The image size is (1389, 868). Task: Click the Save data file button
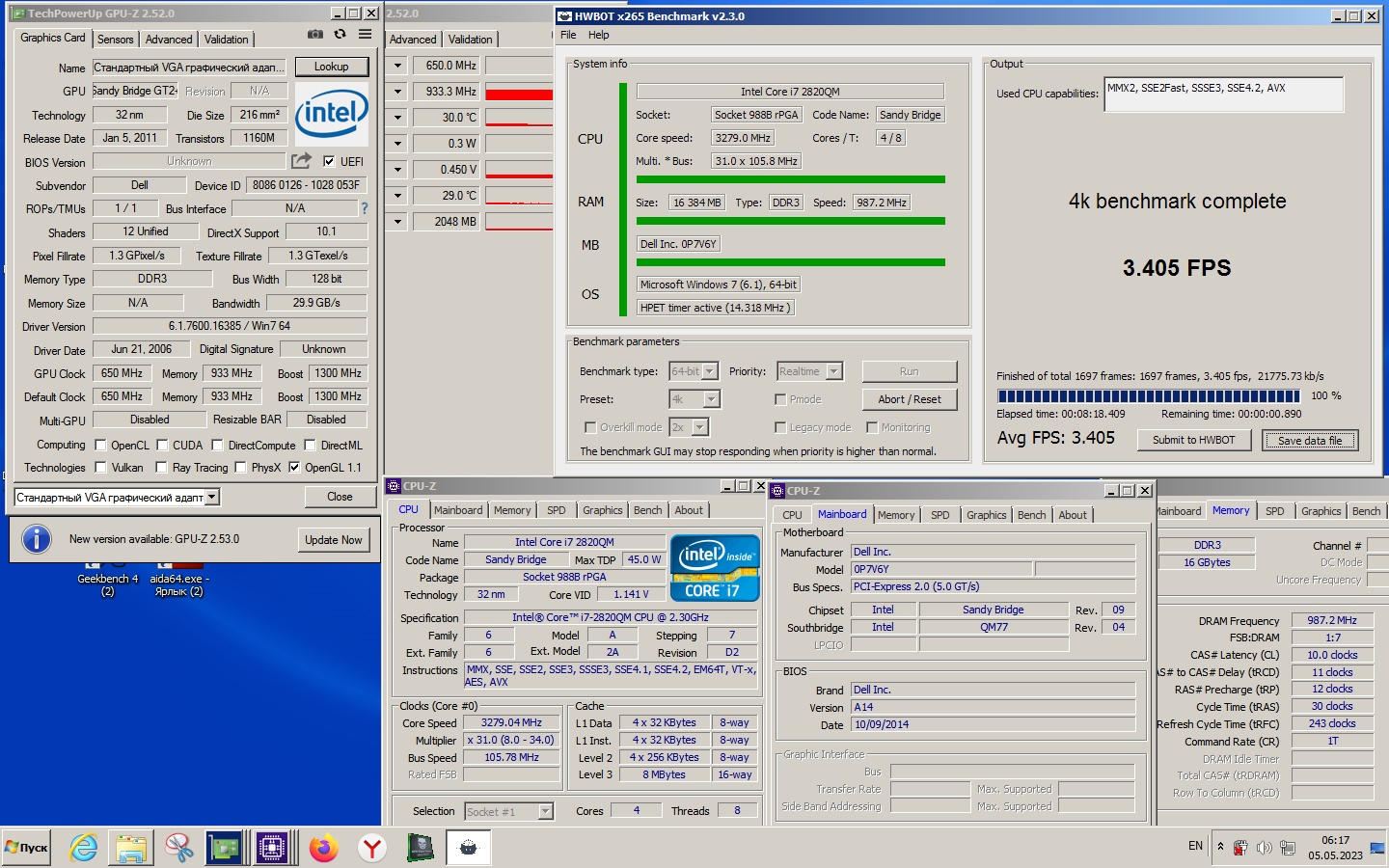[1310, 440]
